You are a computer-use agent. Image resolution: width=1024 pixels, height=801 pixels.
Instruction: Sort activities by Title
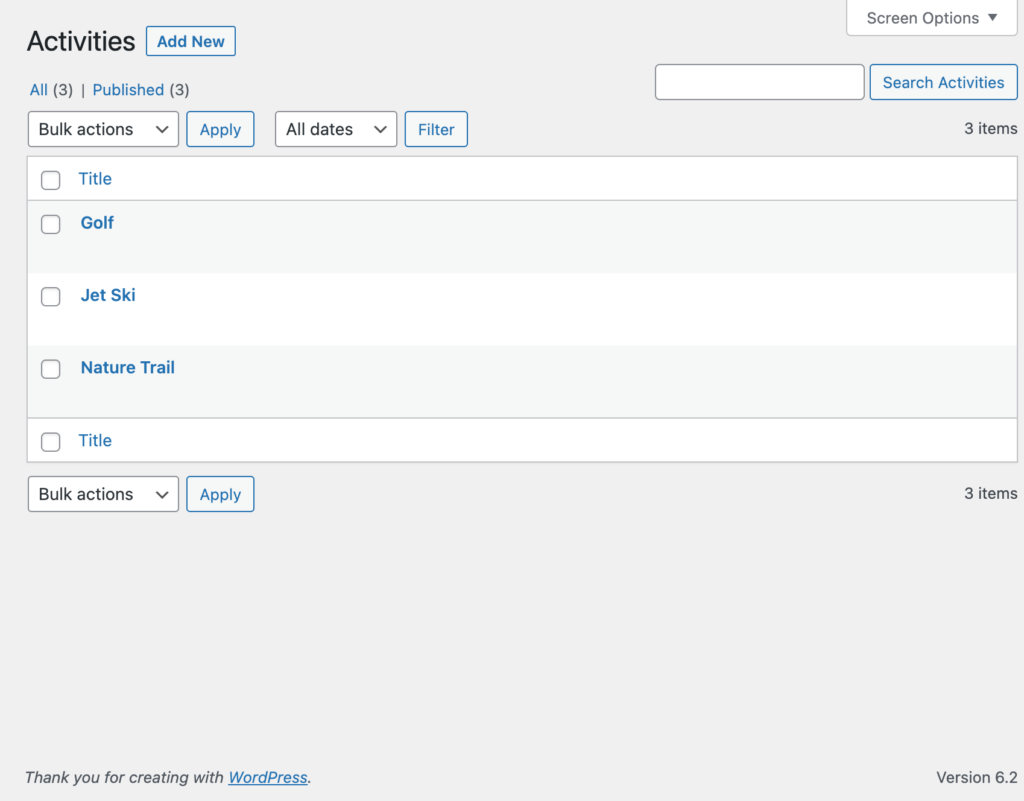[95, 178]
